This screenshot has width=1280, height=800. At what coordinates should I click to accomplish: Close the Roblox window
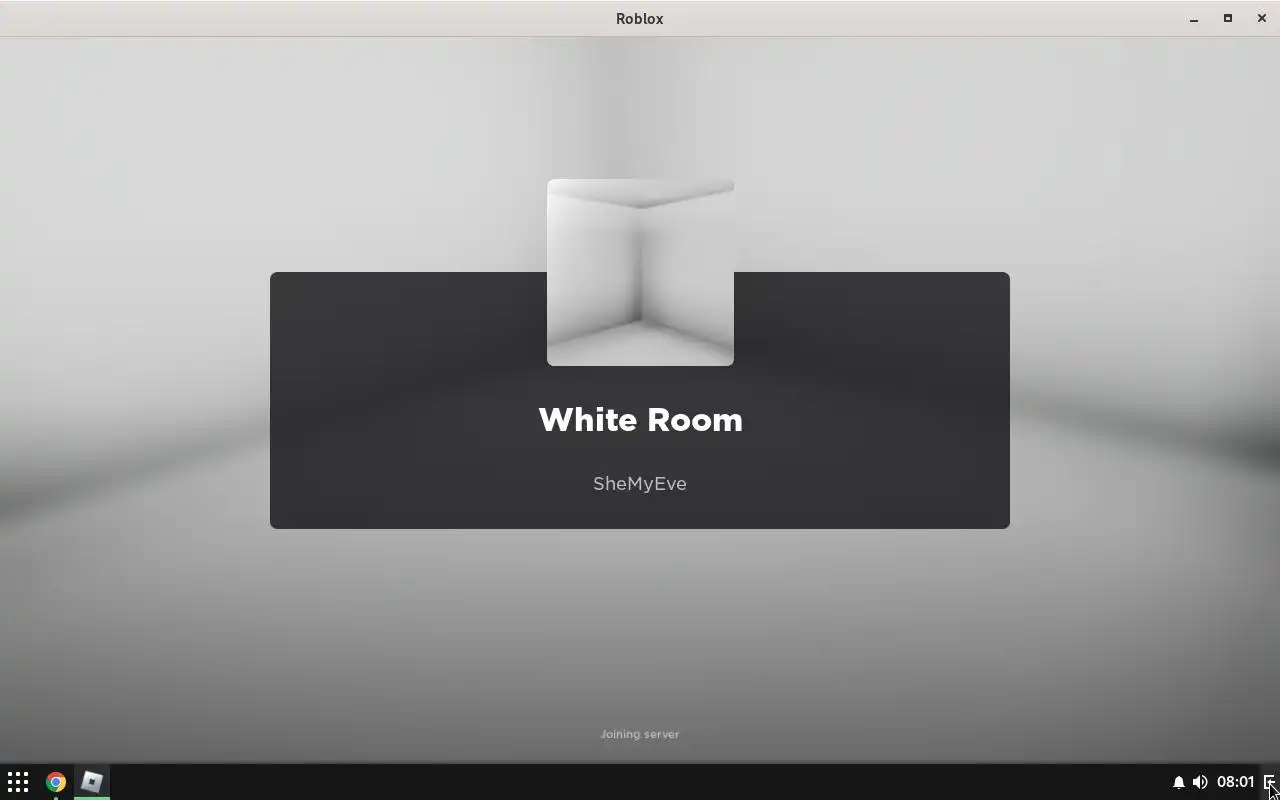1262,19
